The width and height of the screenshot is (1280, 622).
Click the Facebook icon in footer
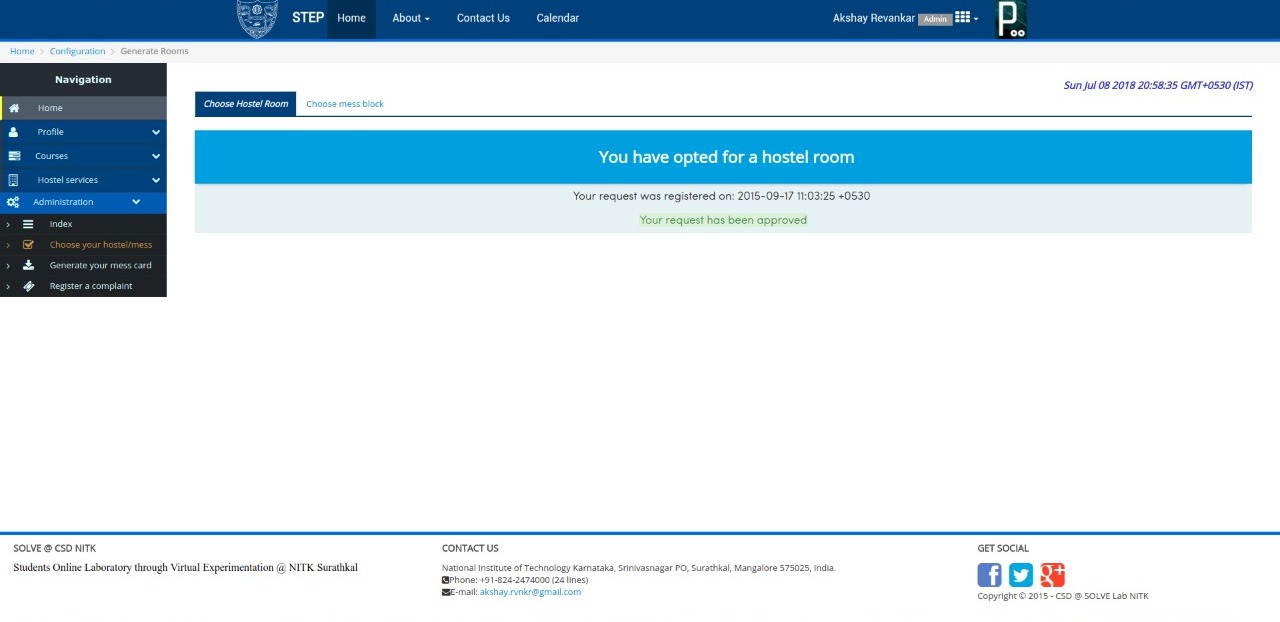coord(989,575)
